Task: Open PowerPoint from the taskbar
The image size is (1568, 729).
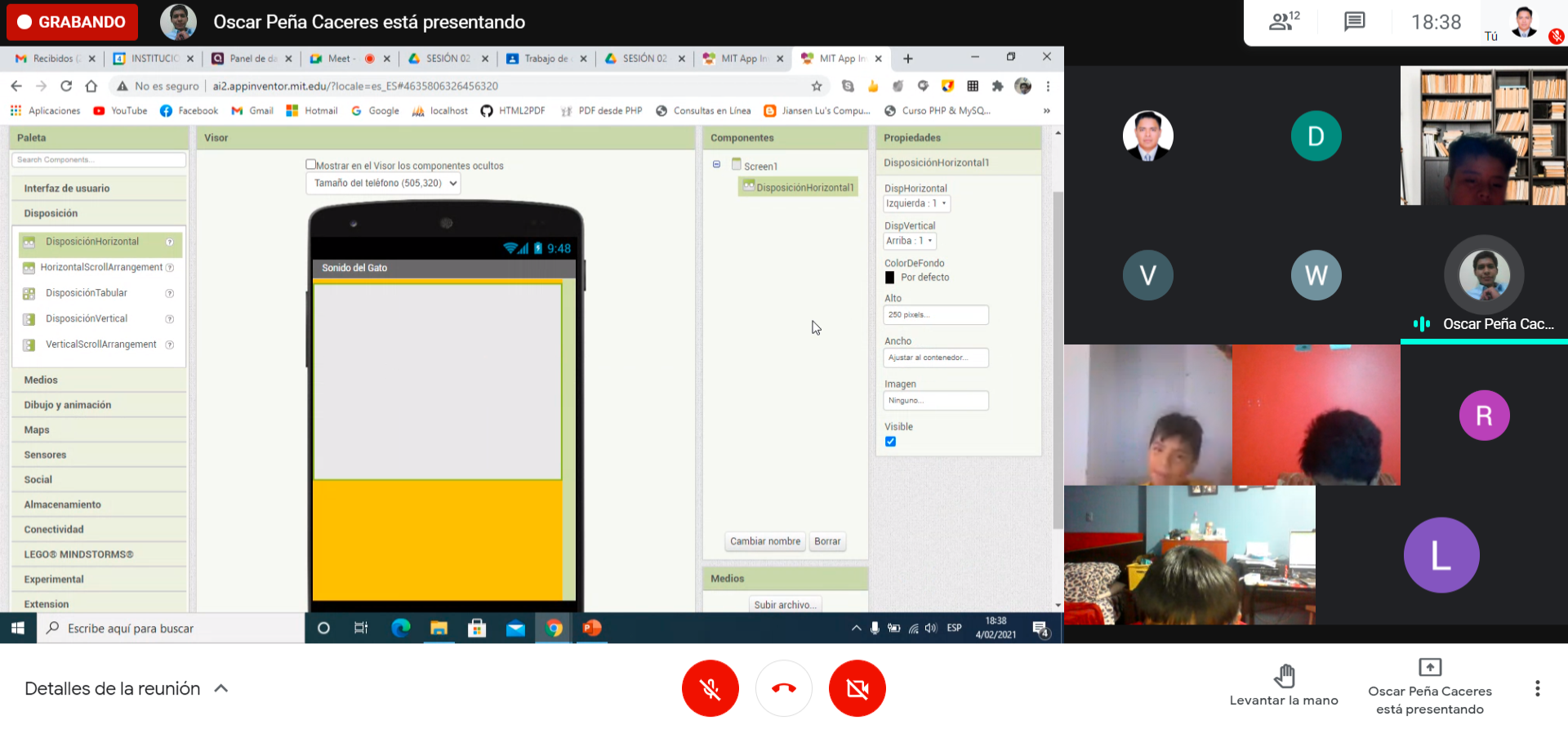Action: tap(592, 628)
